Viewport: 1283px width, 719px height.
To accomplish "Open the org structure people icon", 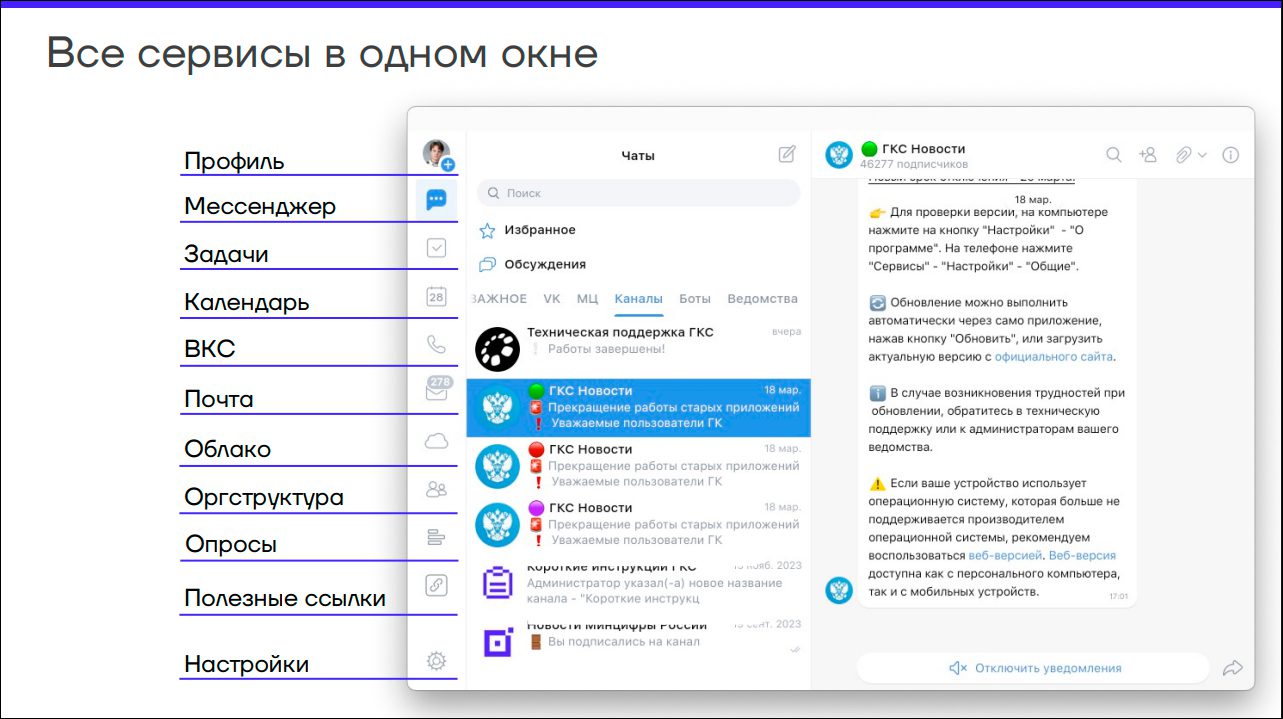I will 436,489.
